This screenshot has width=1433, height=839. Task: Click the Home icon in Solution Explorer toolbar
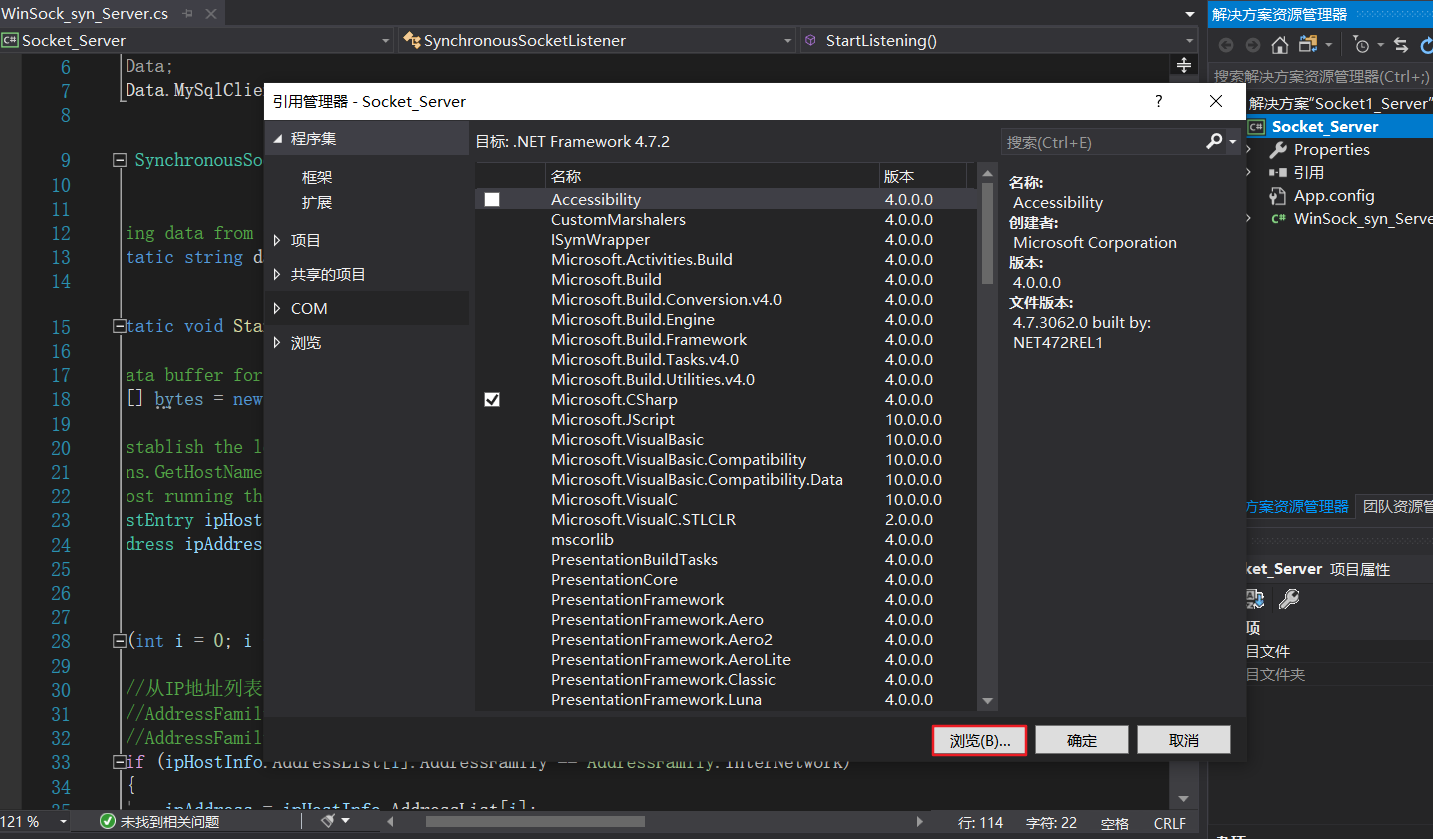pos(1280,45)
